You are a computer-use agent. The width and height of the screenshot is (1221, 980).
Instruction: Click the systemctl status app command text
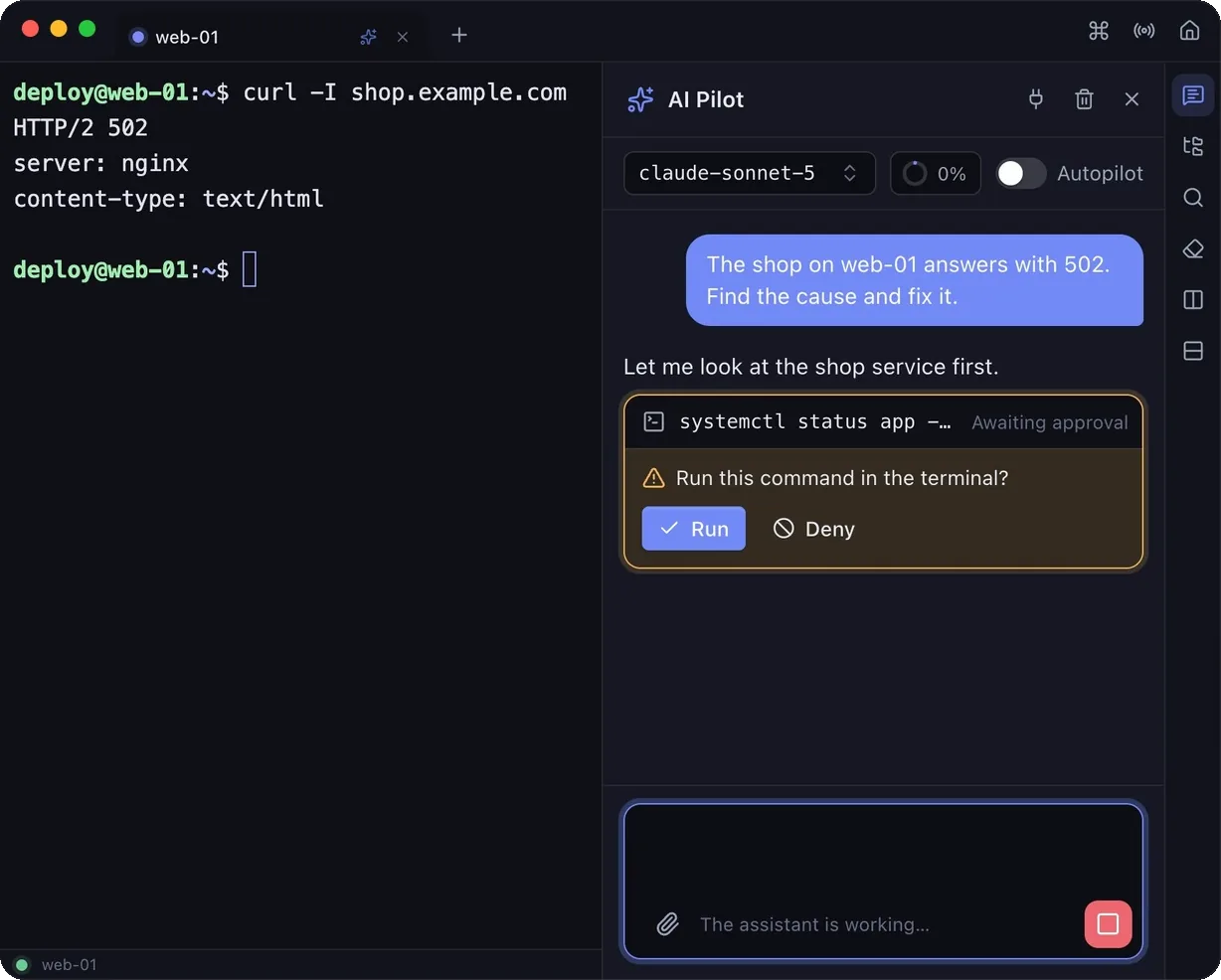tap(814, 421)
